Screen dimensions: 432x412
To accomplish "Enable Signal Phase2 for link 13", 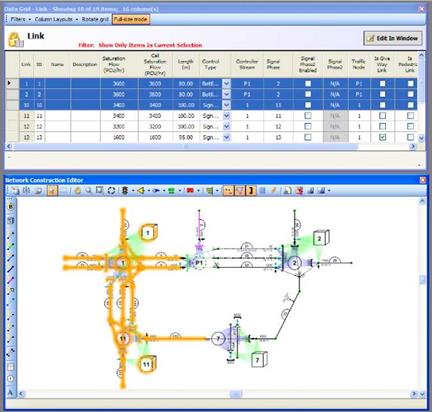I will (x=308, y=137).
